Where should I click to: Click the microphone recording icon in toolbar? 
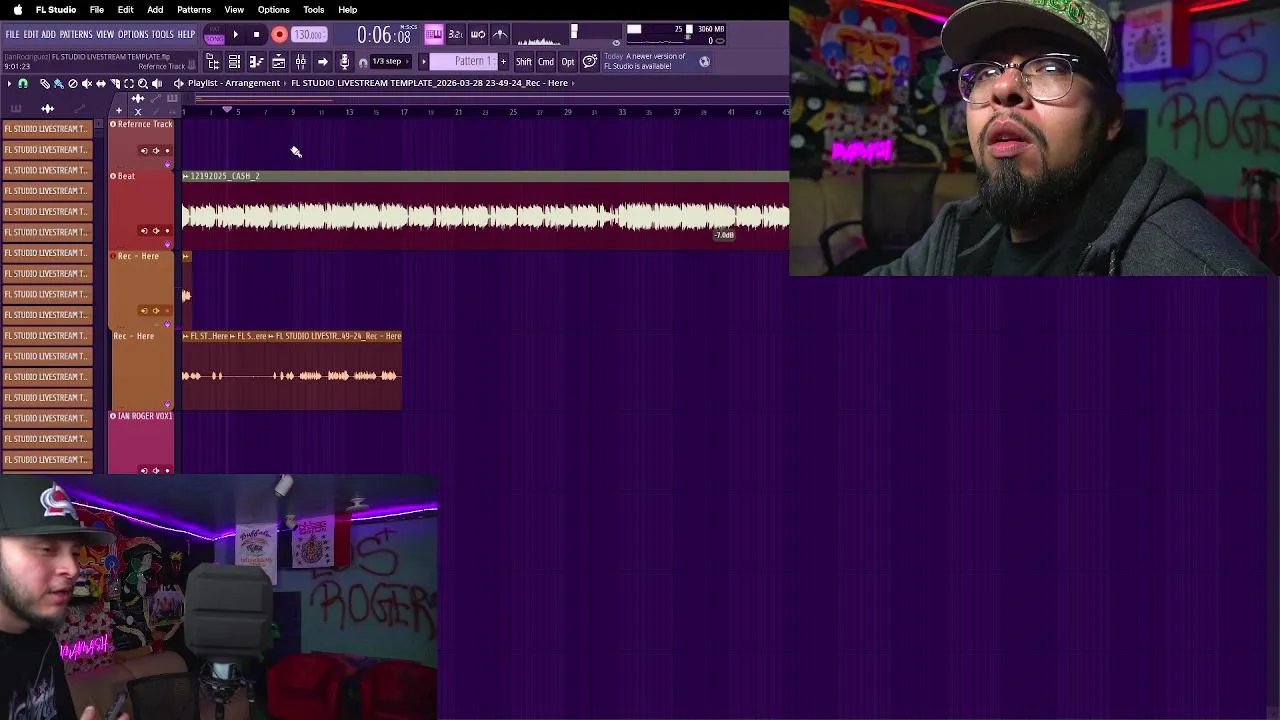pyautogui.click(x=344, y=62)
